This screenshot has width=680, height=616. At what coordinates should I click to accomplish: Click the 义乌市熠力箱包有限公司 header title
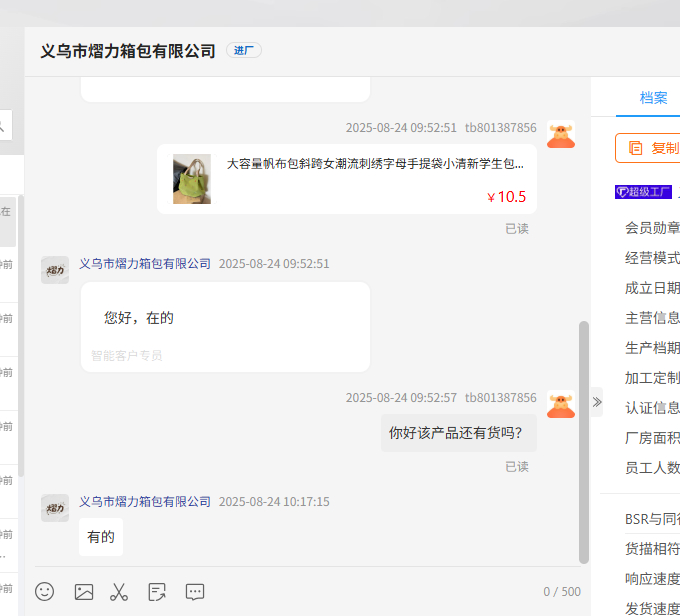(x=128, y=51)
